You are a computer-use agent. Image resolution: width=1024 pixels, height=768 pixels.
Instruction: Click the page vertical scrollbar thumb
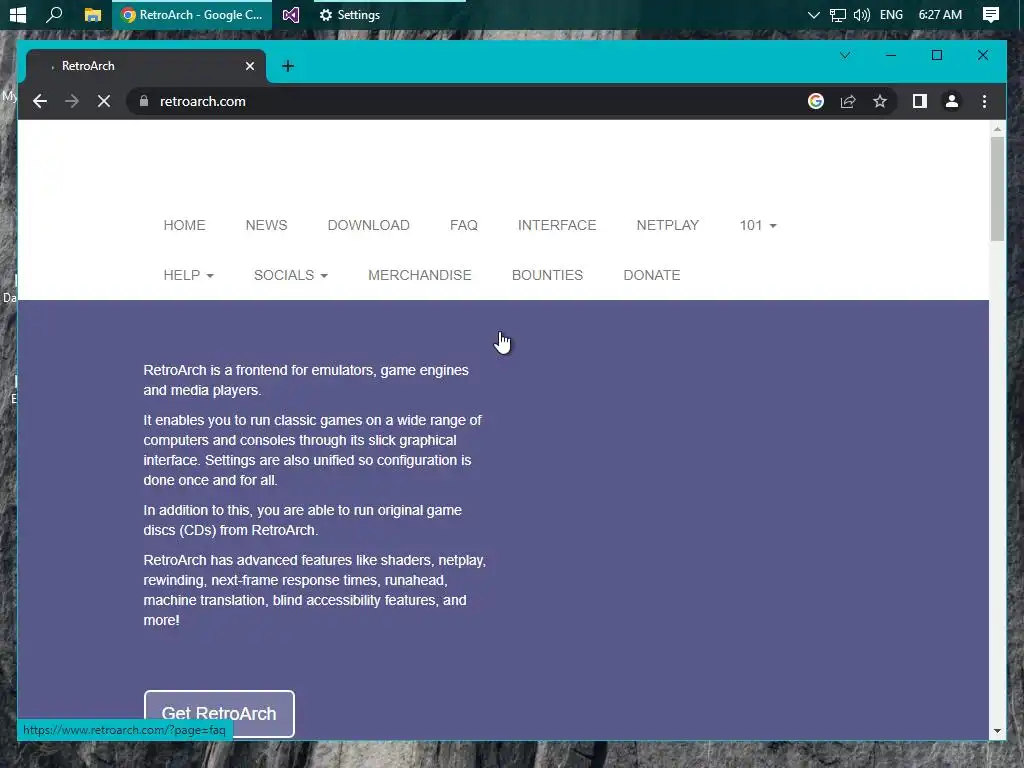click(x=997, y=189)
